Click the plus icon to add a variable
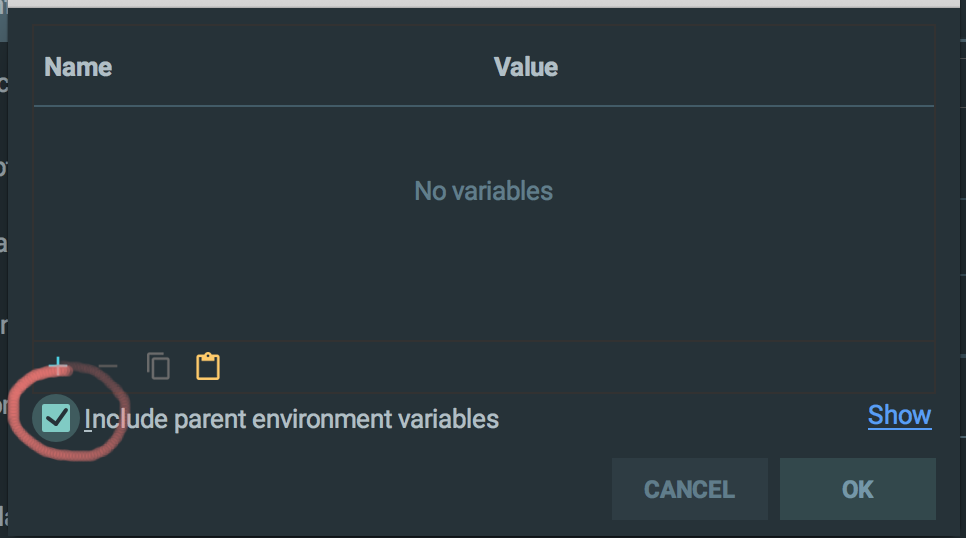966x538 pixels. (58, 366)
